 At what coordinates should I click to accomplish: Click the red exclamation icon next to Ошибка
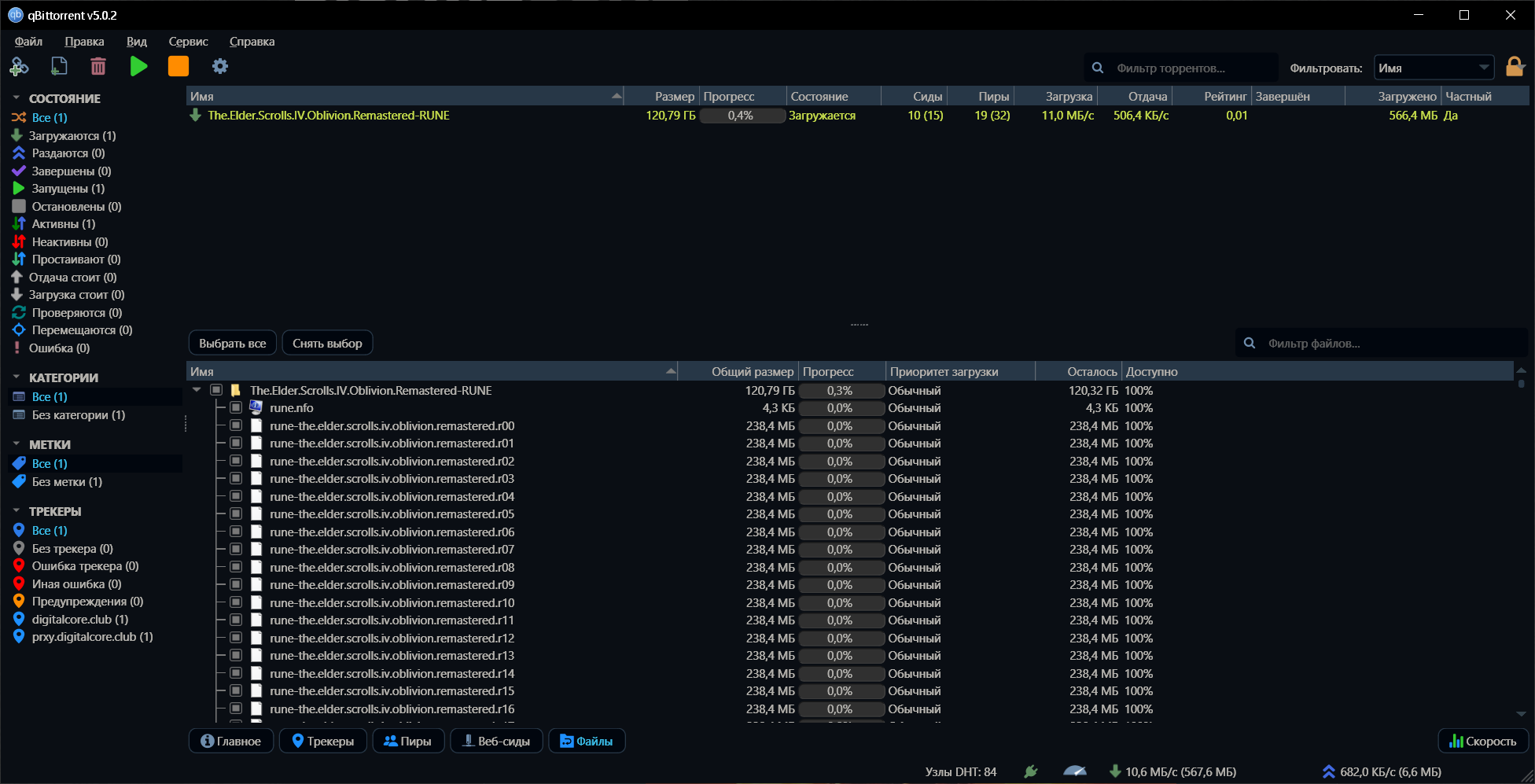(17, 348)
